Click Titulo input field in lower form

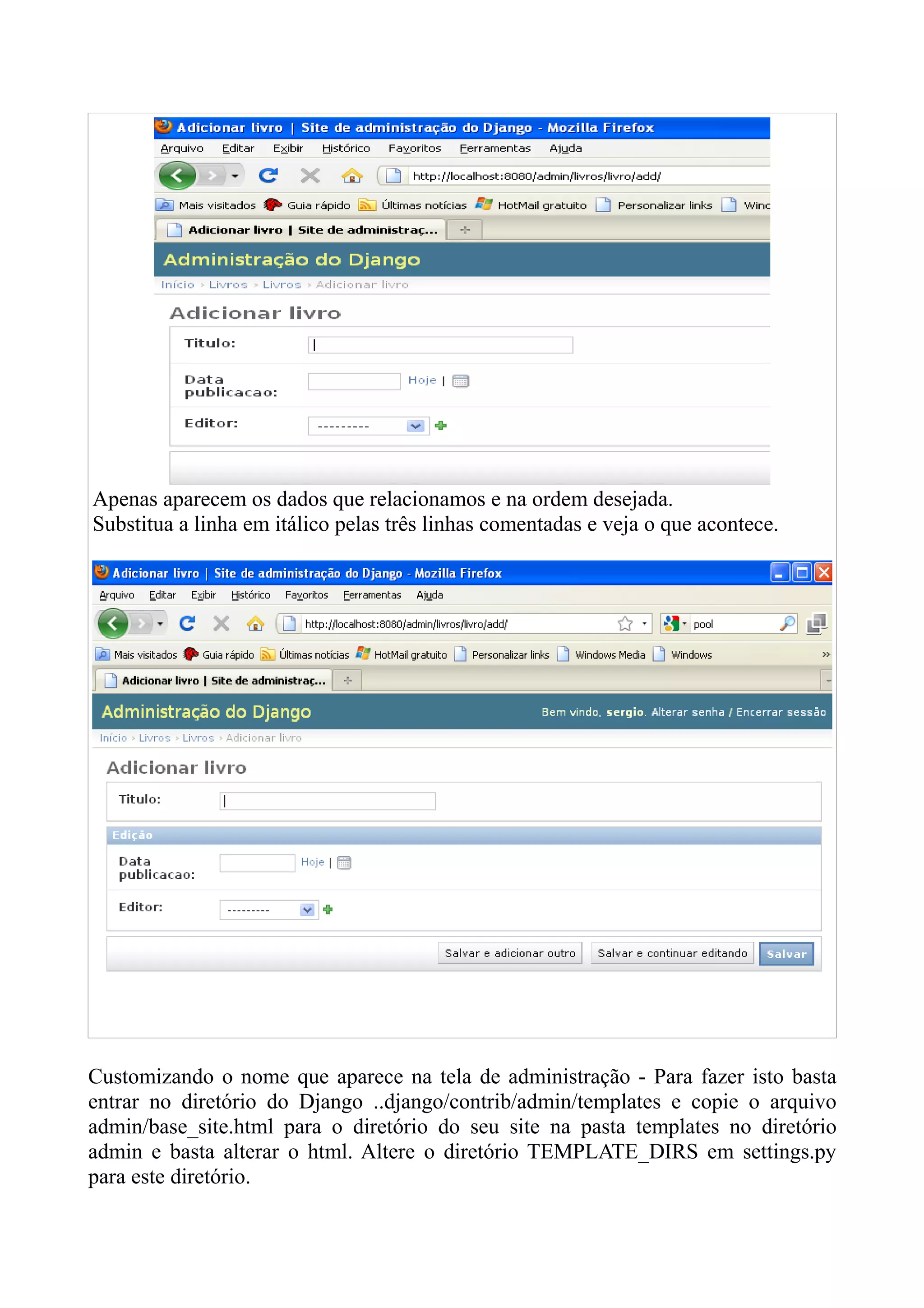click(328, 801)
